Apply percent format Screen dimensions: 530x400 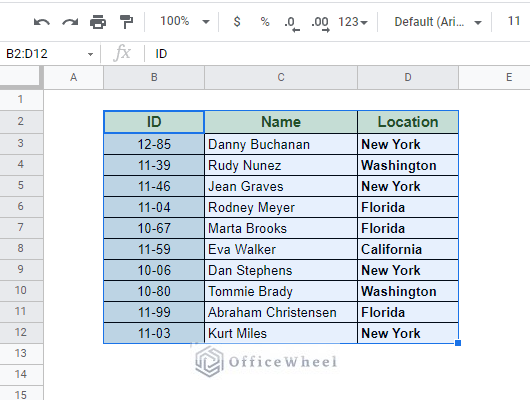click(x=265, y=22)
